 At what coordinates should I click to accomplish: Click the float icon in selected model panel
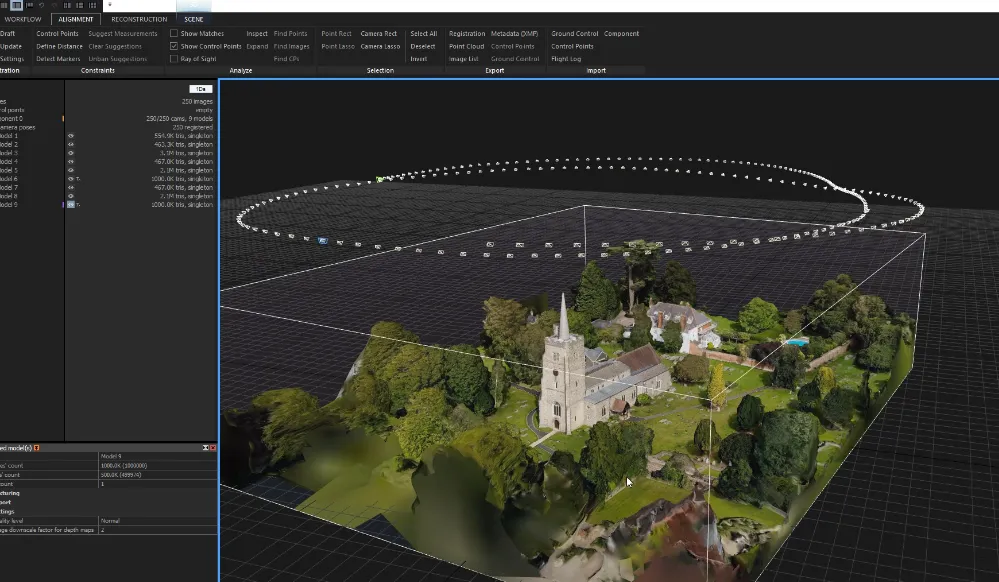point(205,447)
